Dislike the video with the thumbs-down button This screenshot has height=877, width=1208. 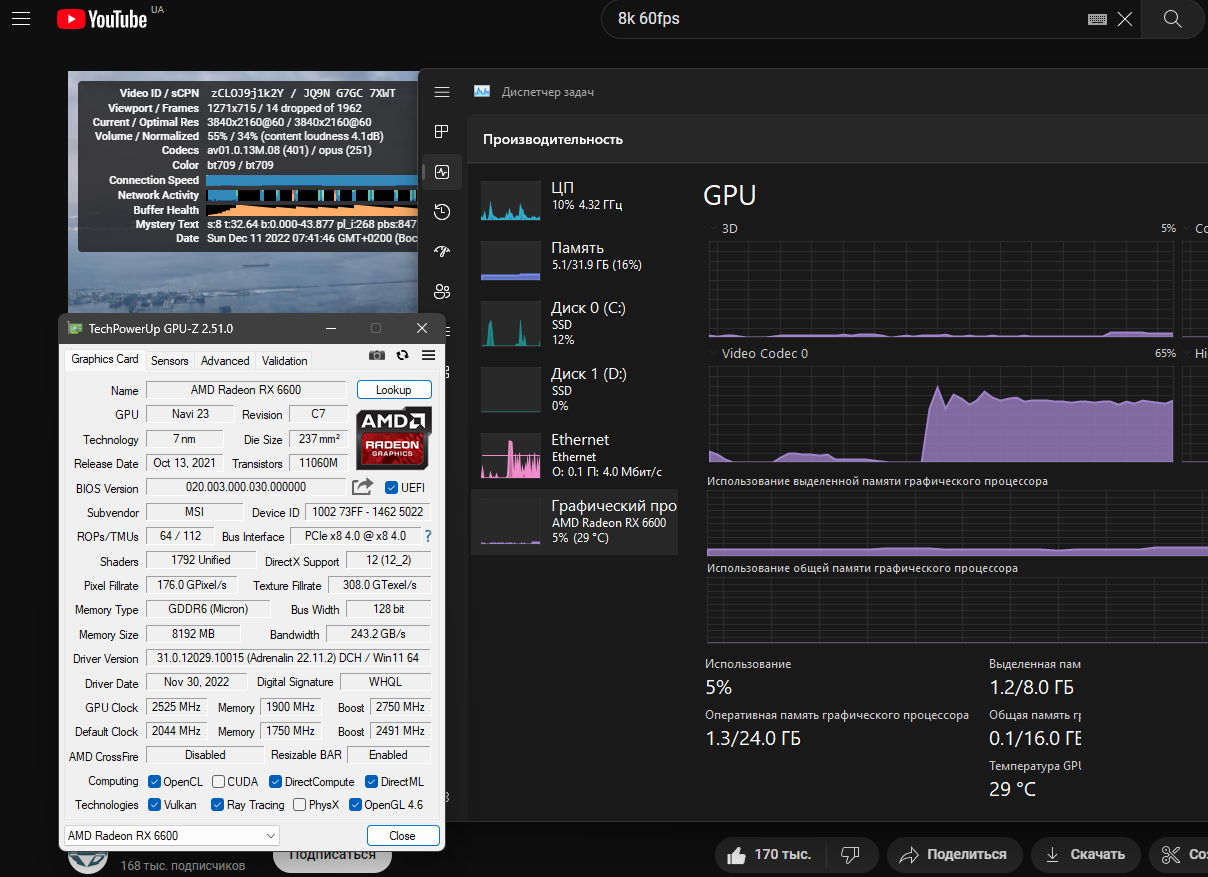(851, 855)
